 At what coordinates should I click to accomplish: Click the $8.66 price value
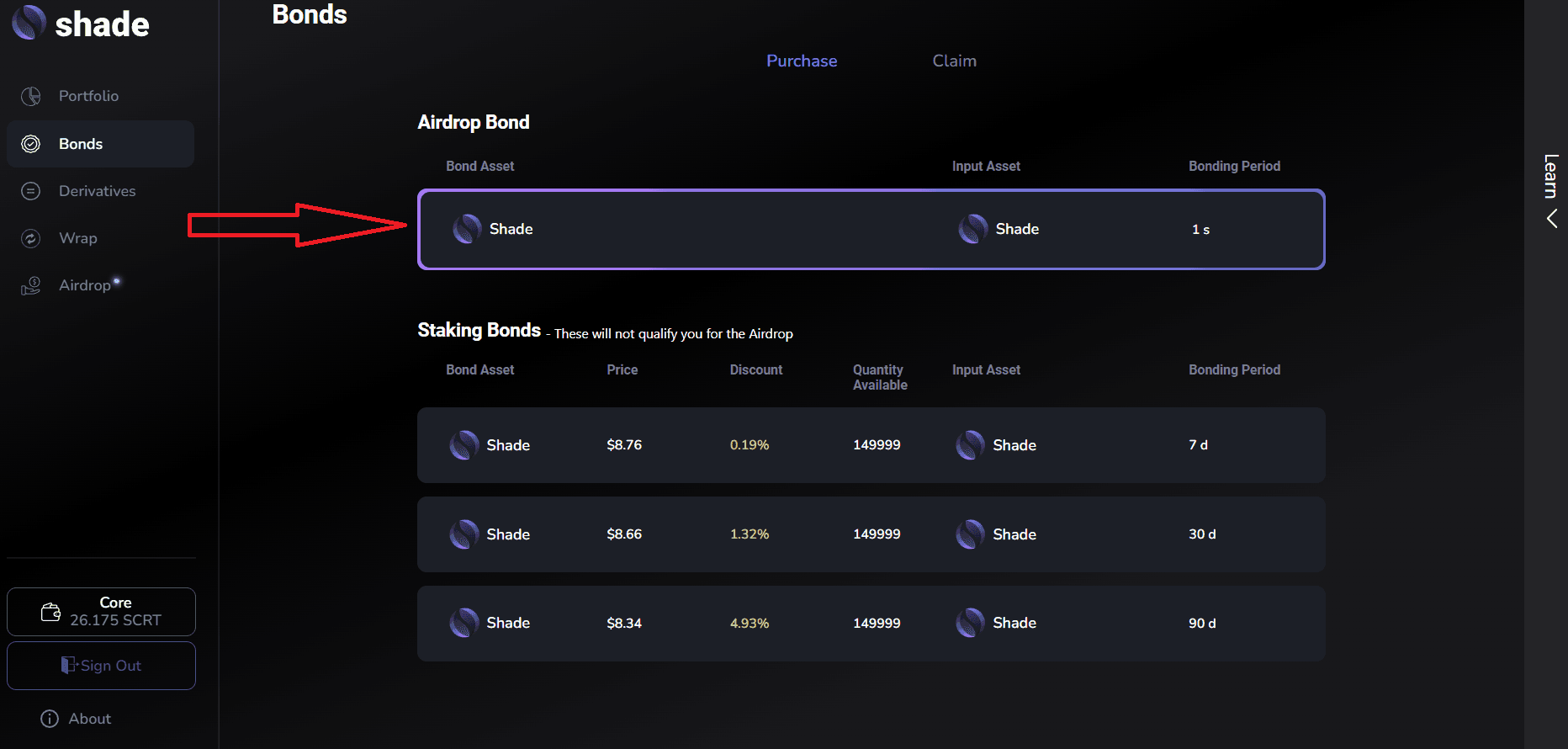pos(624,534)
